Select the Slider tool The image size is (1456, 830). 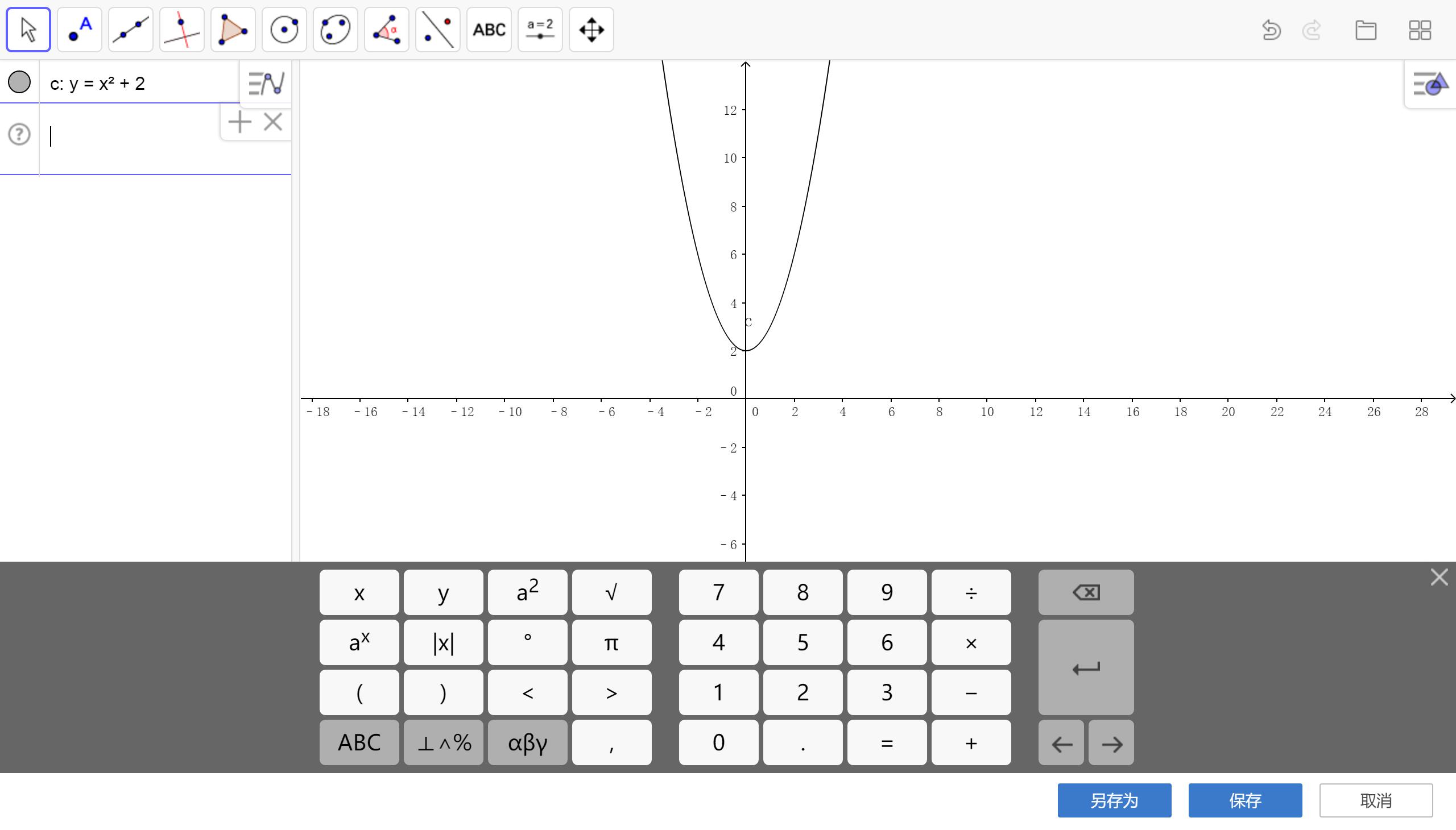pos(540,30)
